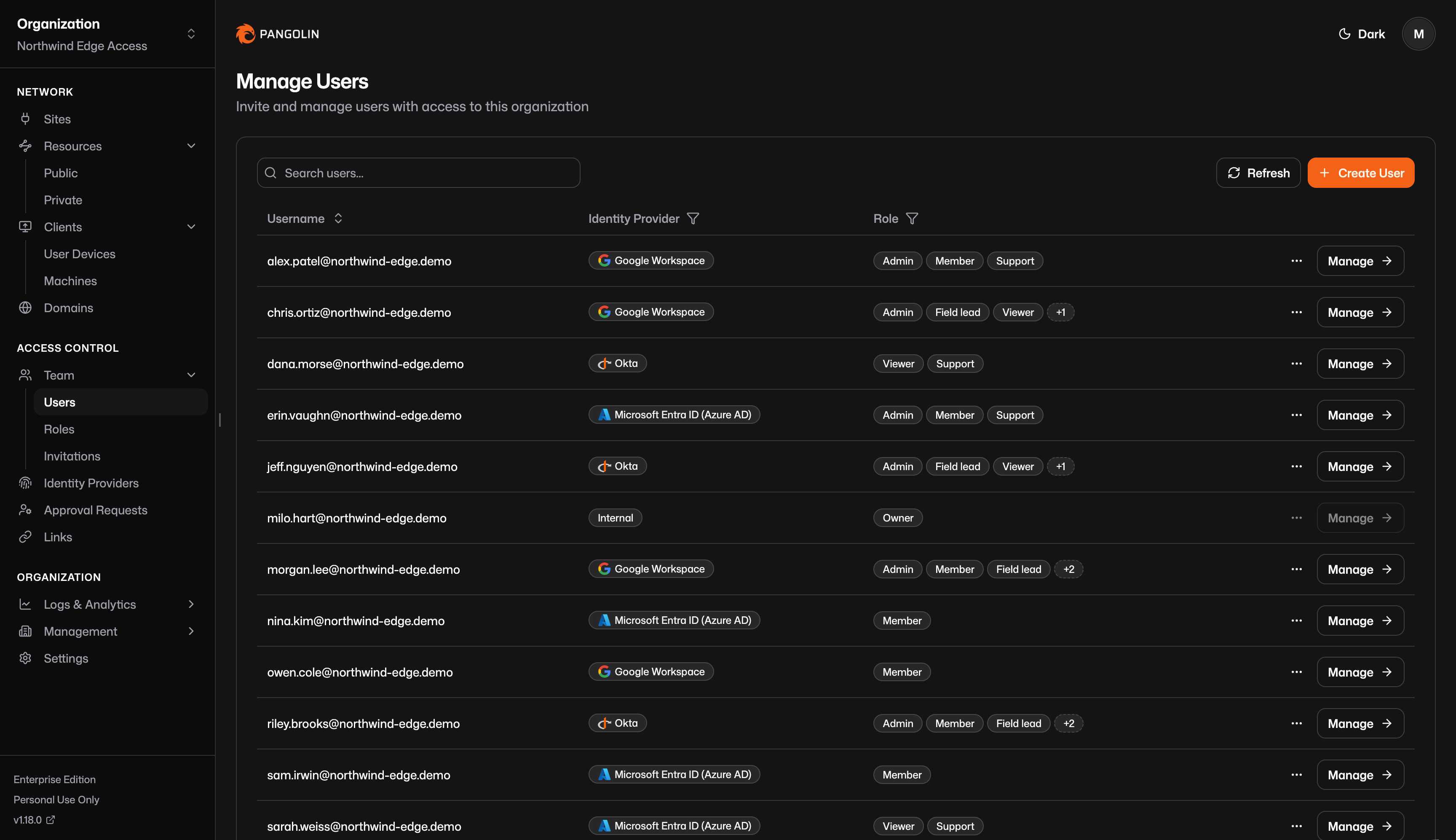
Task: Open v1.18.0 external link icon
Action: click(51, 819)
